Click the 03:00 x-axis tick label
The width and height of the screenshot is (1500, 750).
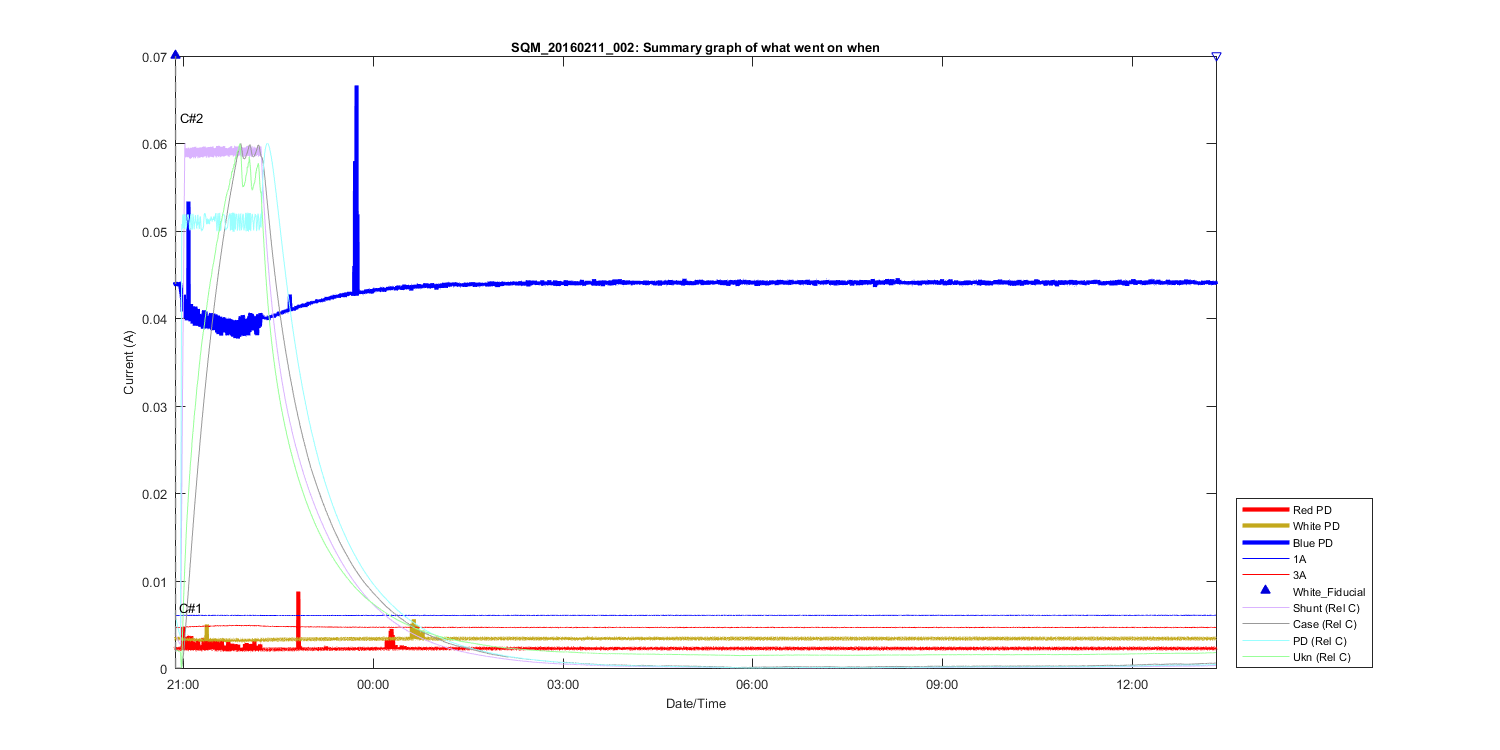tap(563, 686)
